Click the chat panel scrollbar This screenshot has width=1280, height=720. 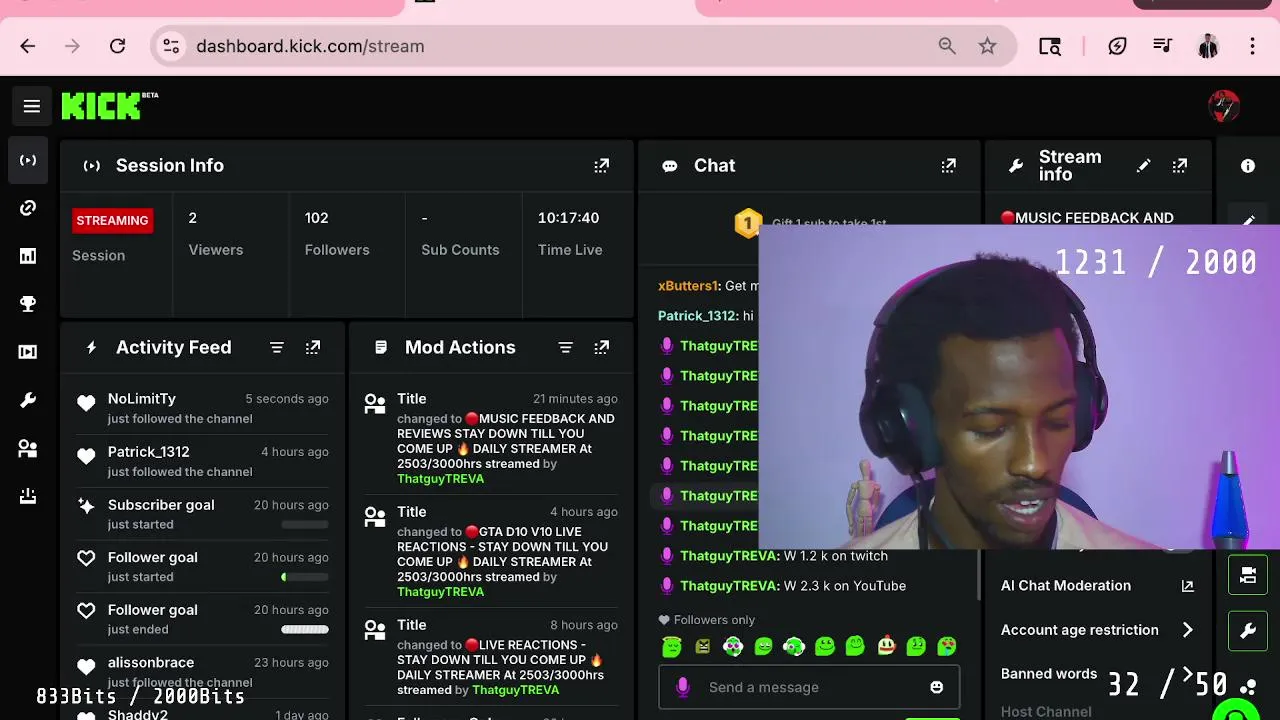coord(979,575)
